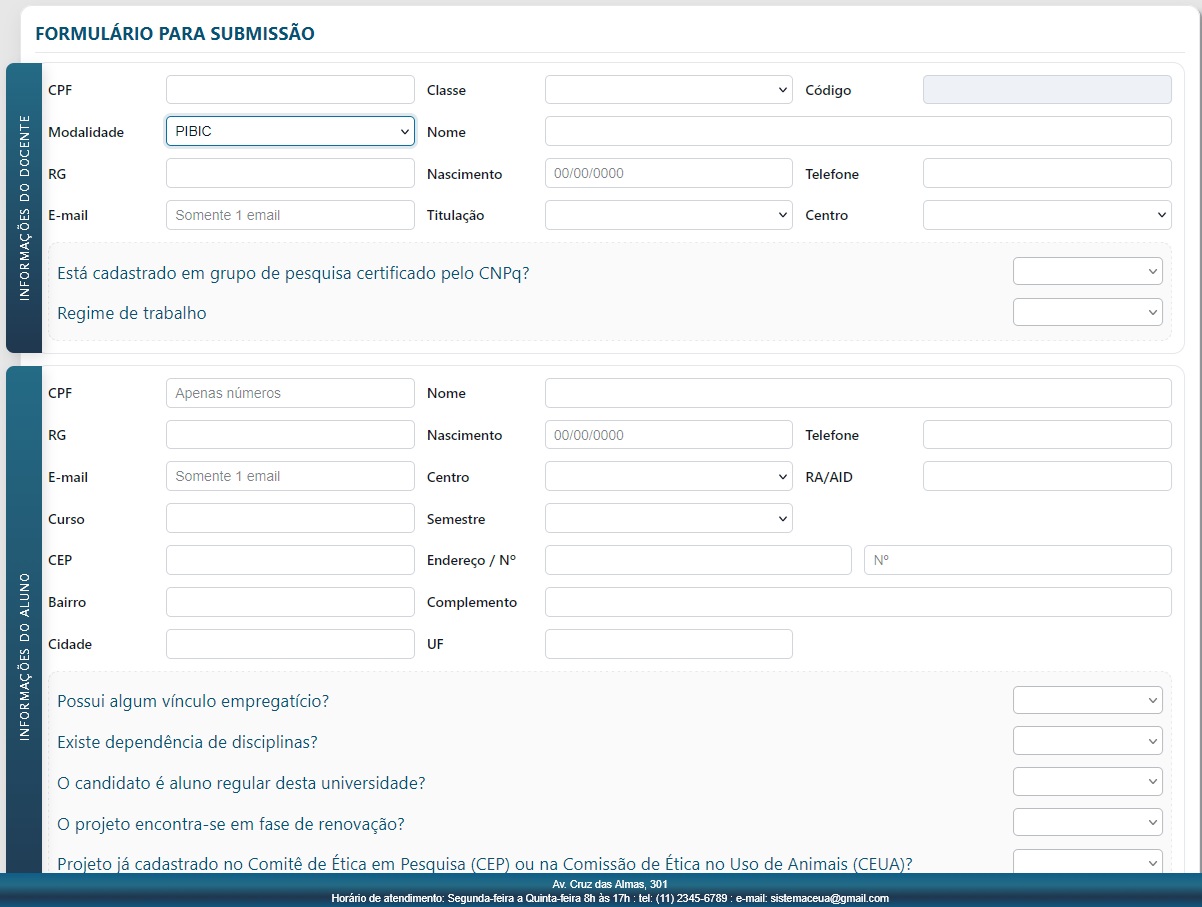The height and width of the screenshot is (907, 1202).
Task: Click the docente Nome text field
Action: 857,131
